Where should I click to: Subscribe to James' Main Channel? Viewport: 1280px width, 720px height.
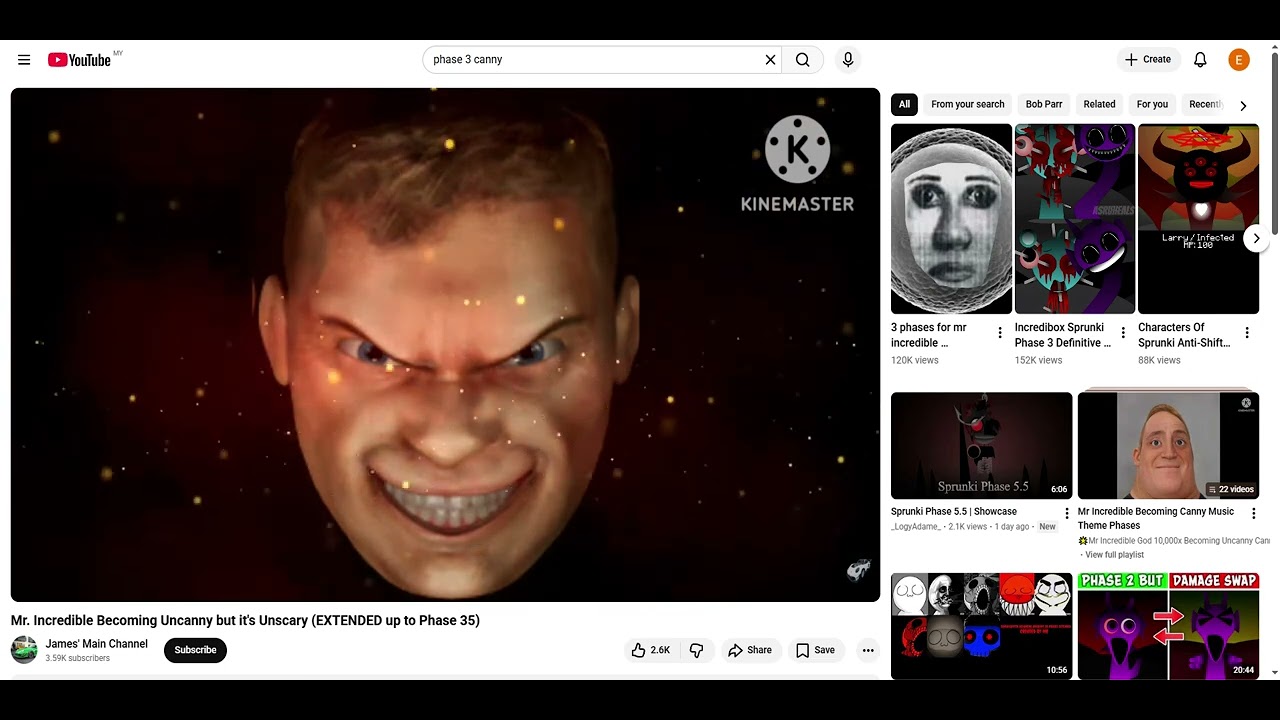pos(195,650)
